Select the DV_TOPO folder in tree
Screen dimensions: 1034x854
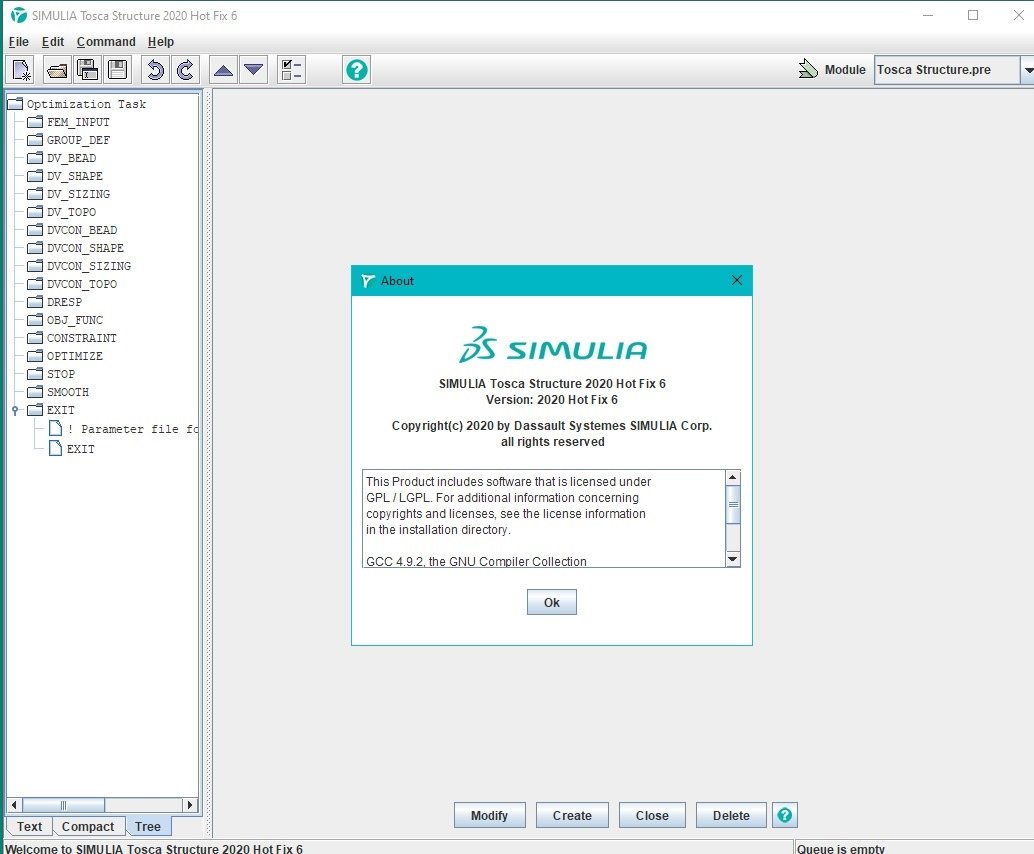point(71,212)
